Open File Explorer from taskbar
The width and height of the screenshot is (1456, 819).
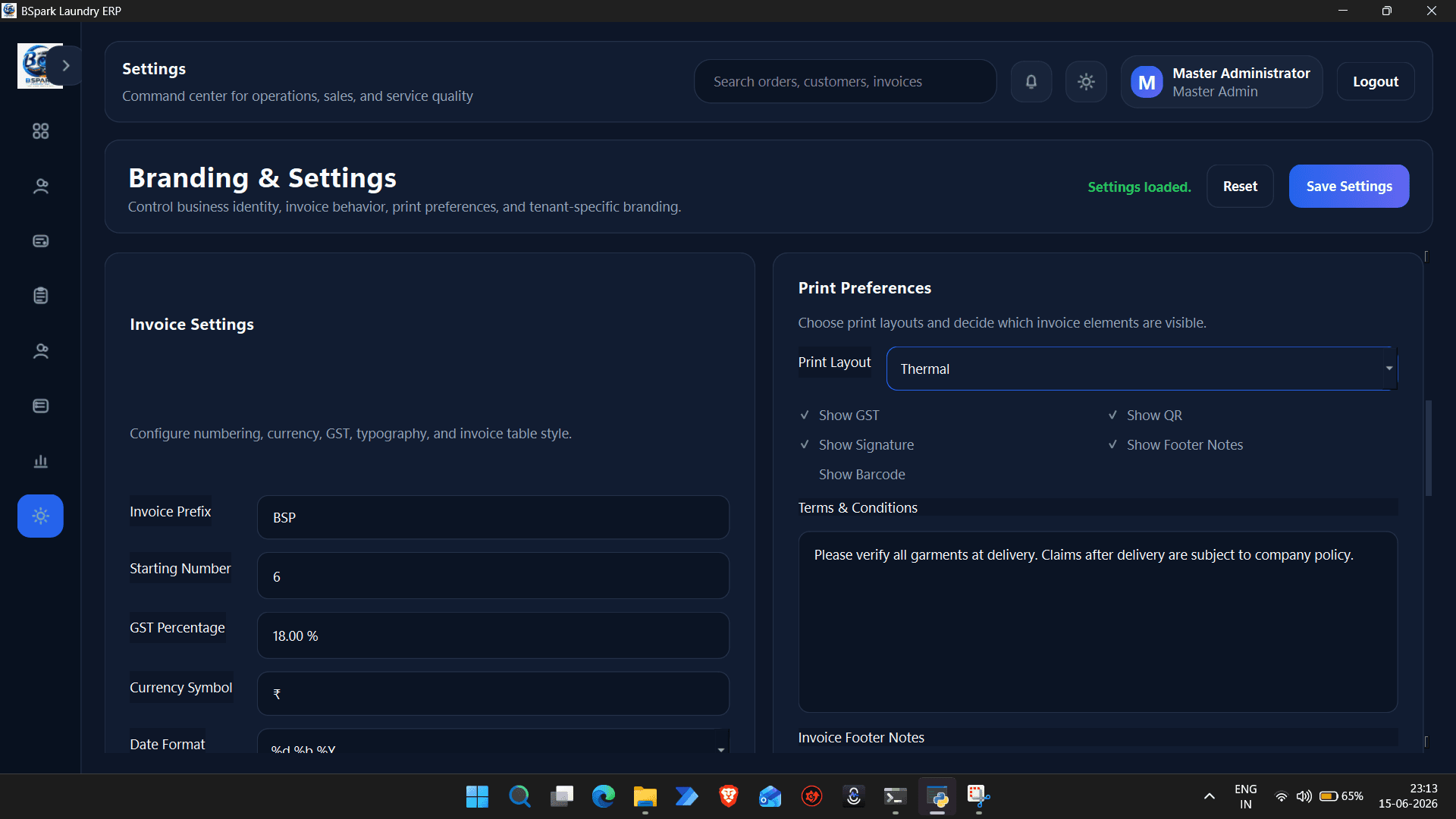pyautogui.click(x=645, y=796)
